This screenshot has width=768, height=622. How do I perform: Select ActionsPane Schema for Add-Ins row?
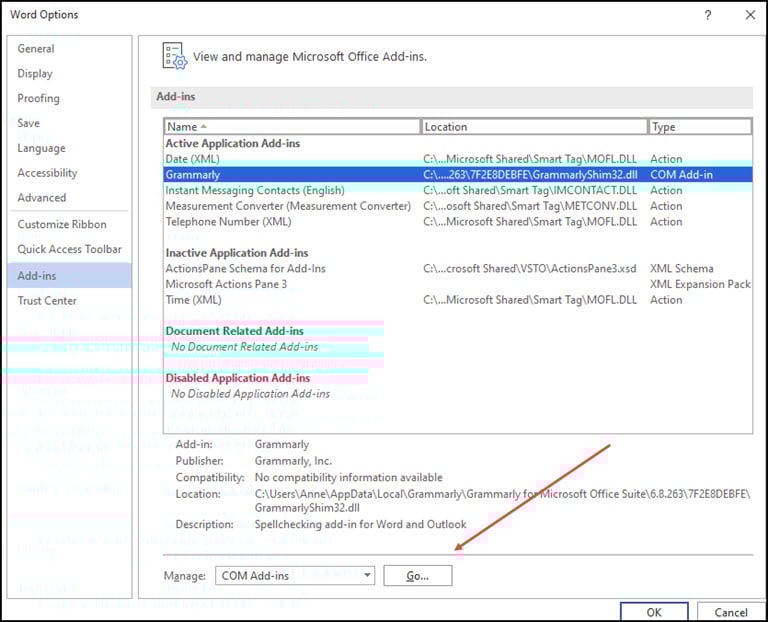point(457,269)
